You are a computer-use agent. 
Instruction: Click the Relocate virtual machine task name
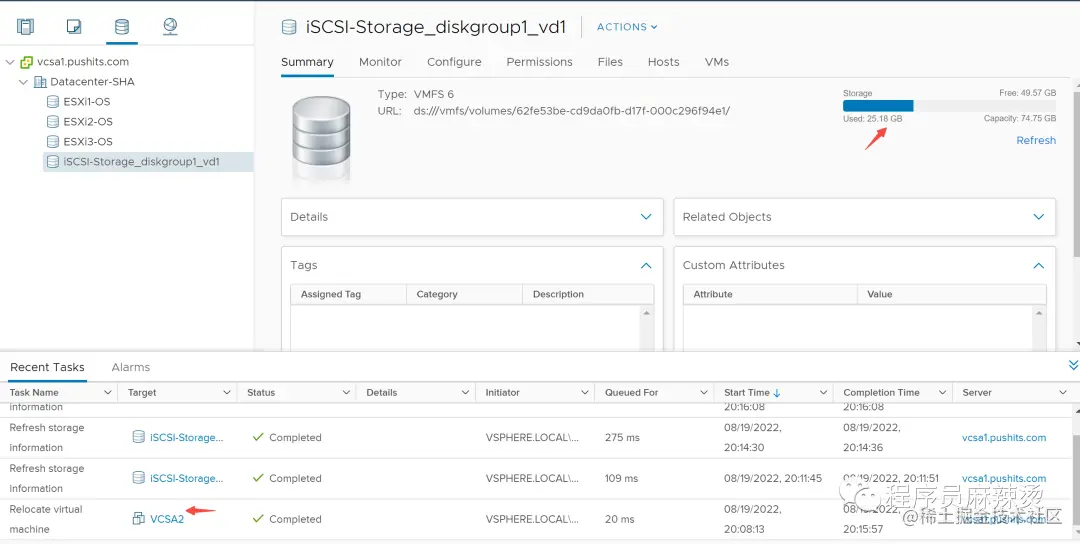pos(45,519)
